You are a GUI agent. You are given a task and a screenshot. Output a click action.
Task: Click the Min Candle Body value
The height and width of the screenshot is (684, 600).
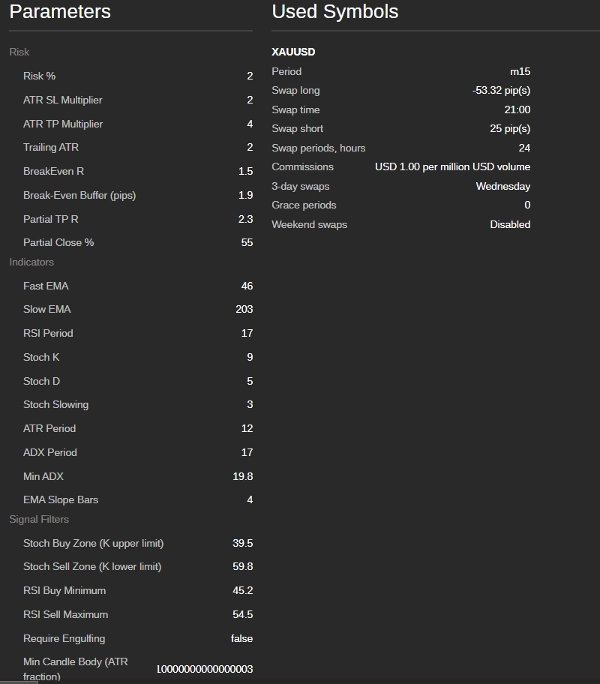[205, 669]
